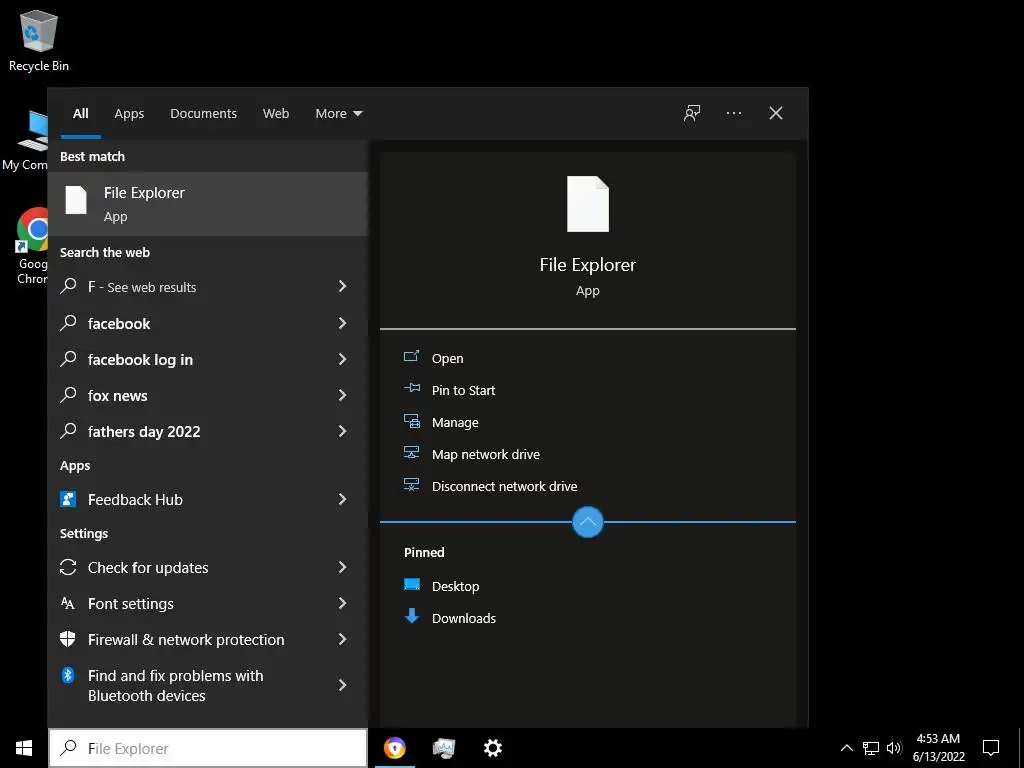Expand arrow for fathers day 2022
This screenshot has width=1024, height=768.
pos(342,431)
